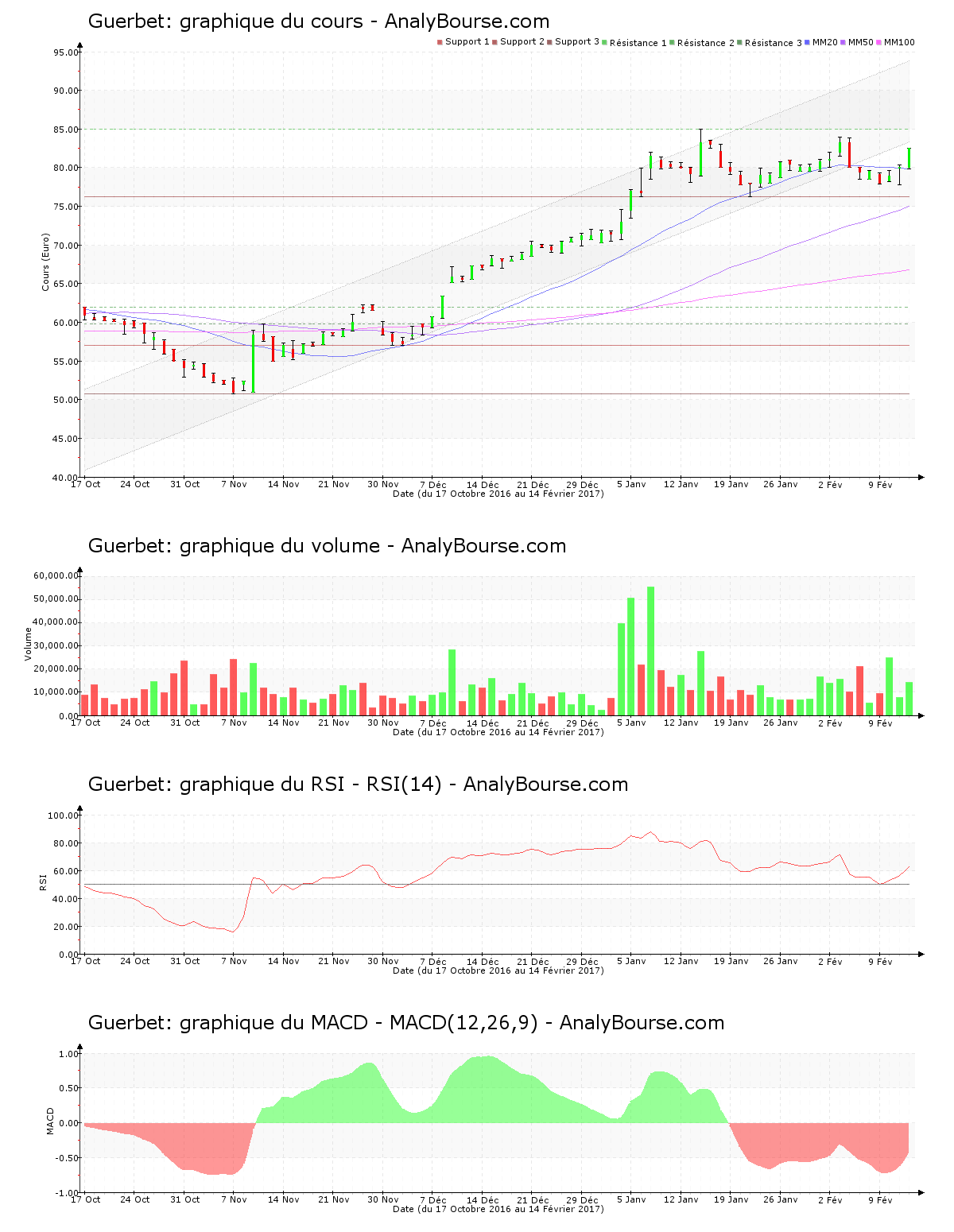Click the 100.00 value on RSI axis

pos(64,816)
